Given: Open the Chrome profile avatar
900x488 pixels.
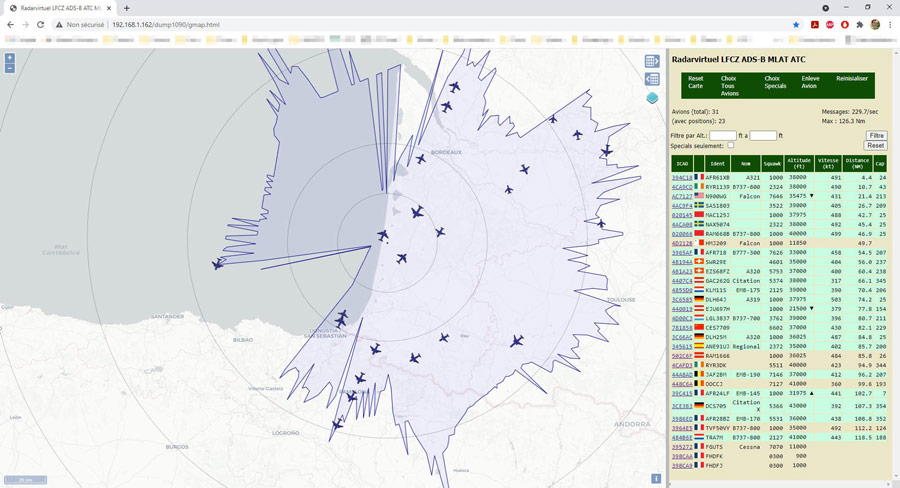Looking at the screenshot, I should pos(875,25).
